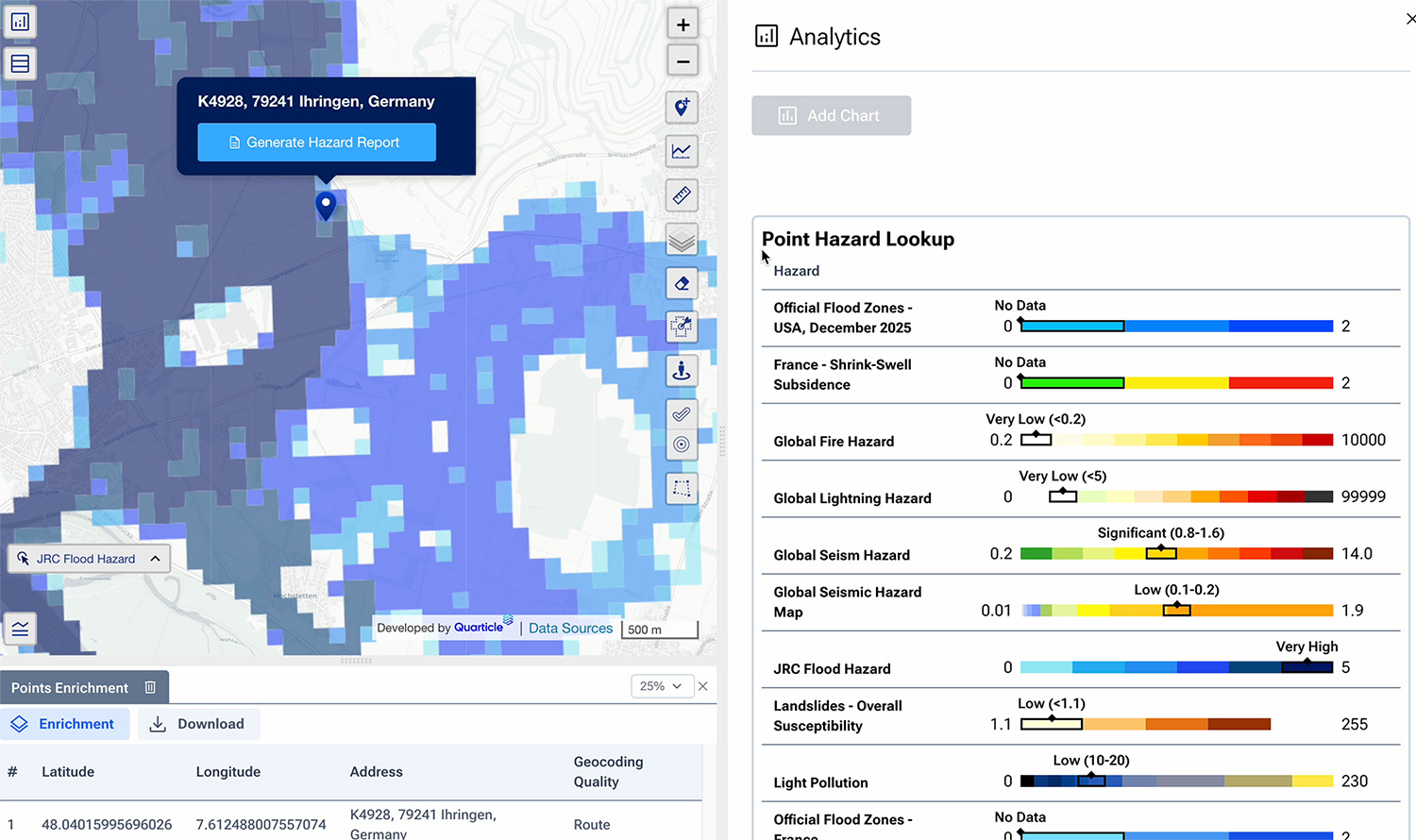Zoom in on the map
This screenshot has width=1416, height=840.
[x=683, y=25]
